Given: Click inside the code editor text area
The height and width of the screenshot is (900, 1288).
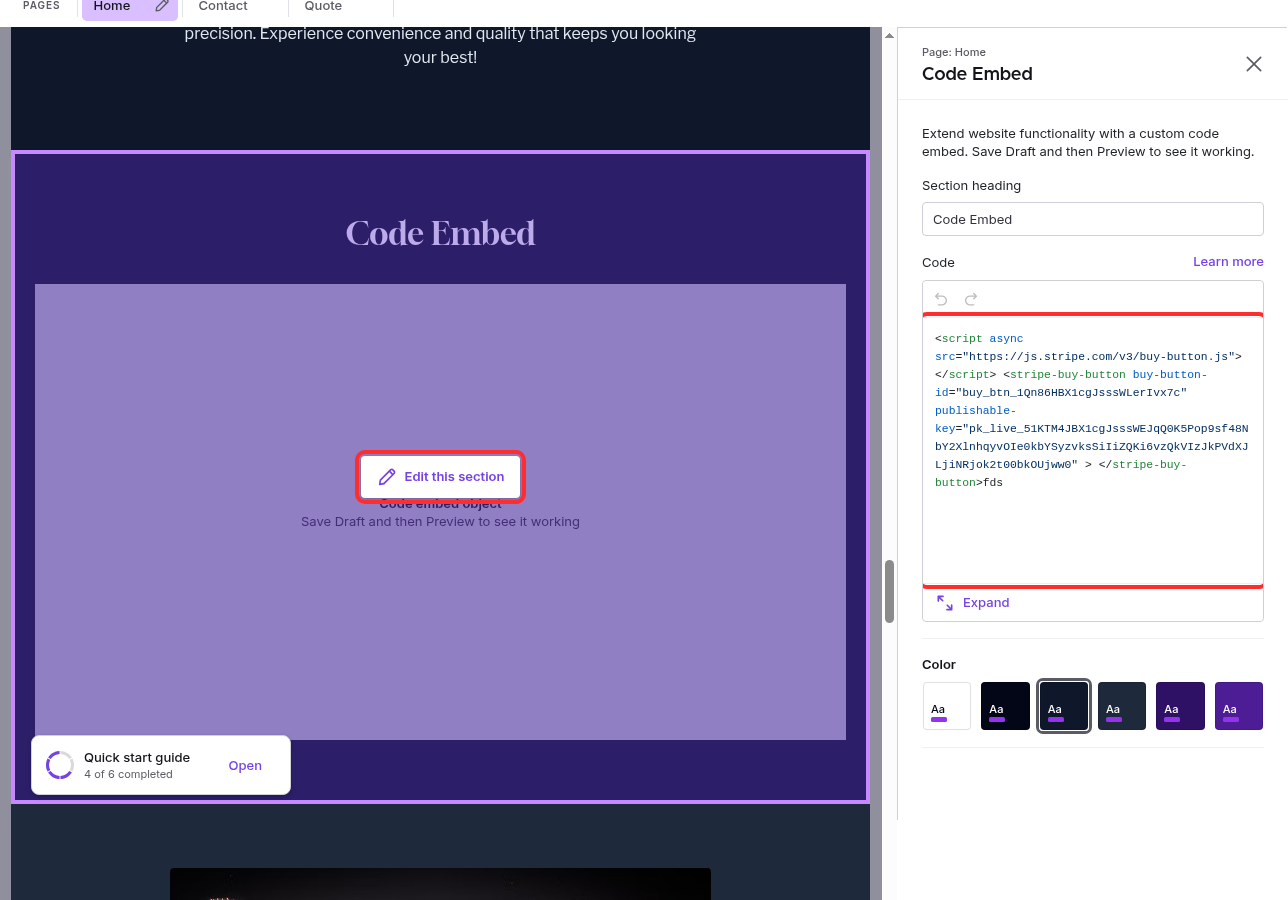Looking at the screenshot, I should point(1093,450).
